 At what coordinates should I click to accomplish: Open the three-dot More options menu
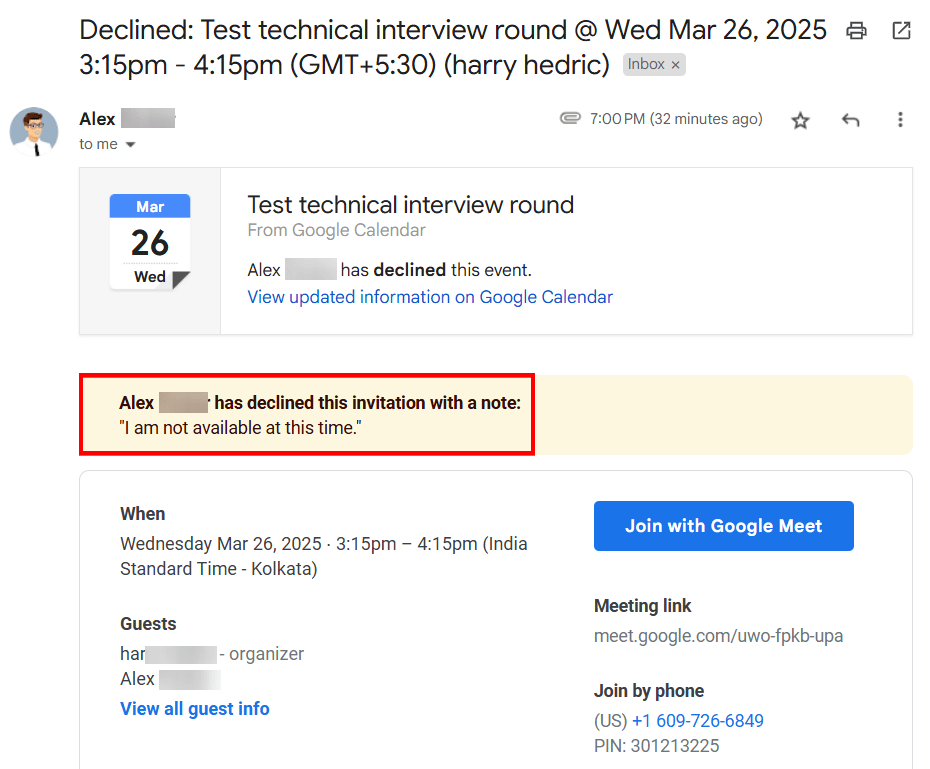pyautogui.click(x=900, y=120)
